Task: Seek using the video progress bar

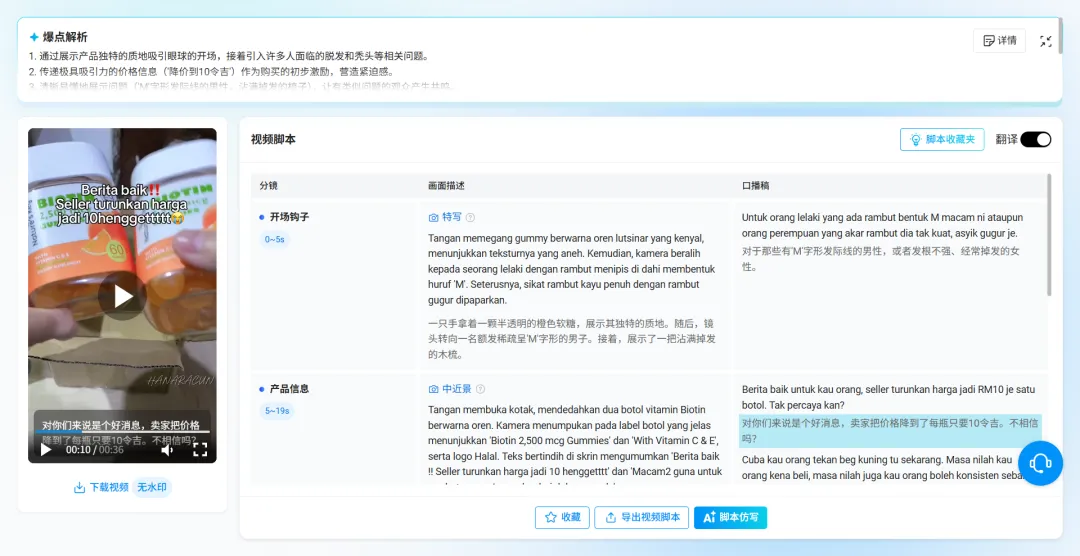Action: pyautogui.click(x=122, y=433)
